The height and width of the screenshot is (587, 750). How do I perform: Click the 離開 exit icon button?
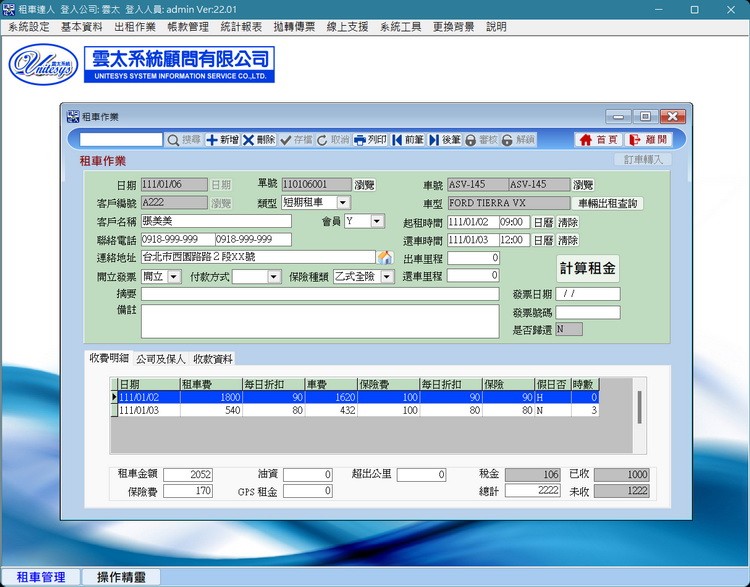point(648,140)
